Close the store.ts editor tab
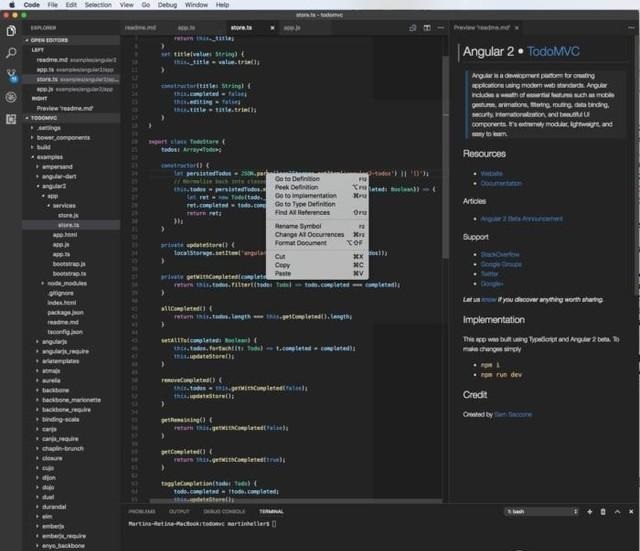The width and height of the screenshot is (640, 551). 272,28
